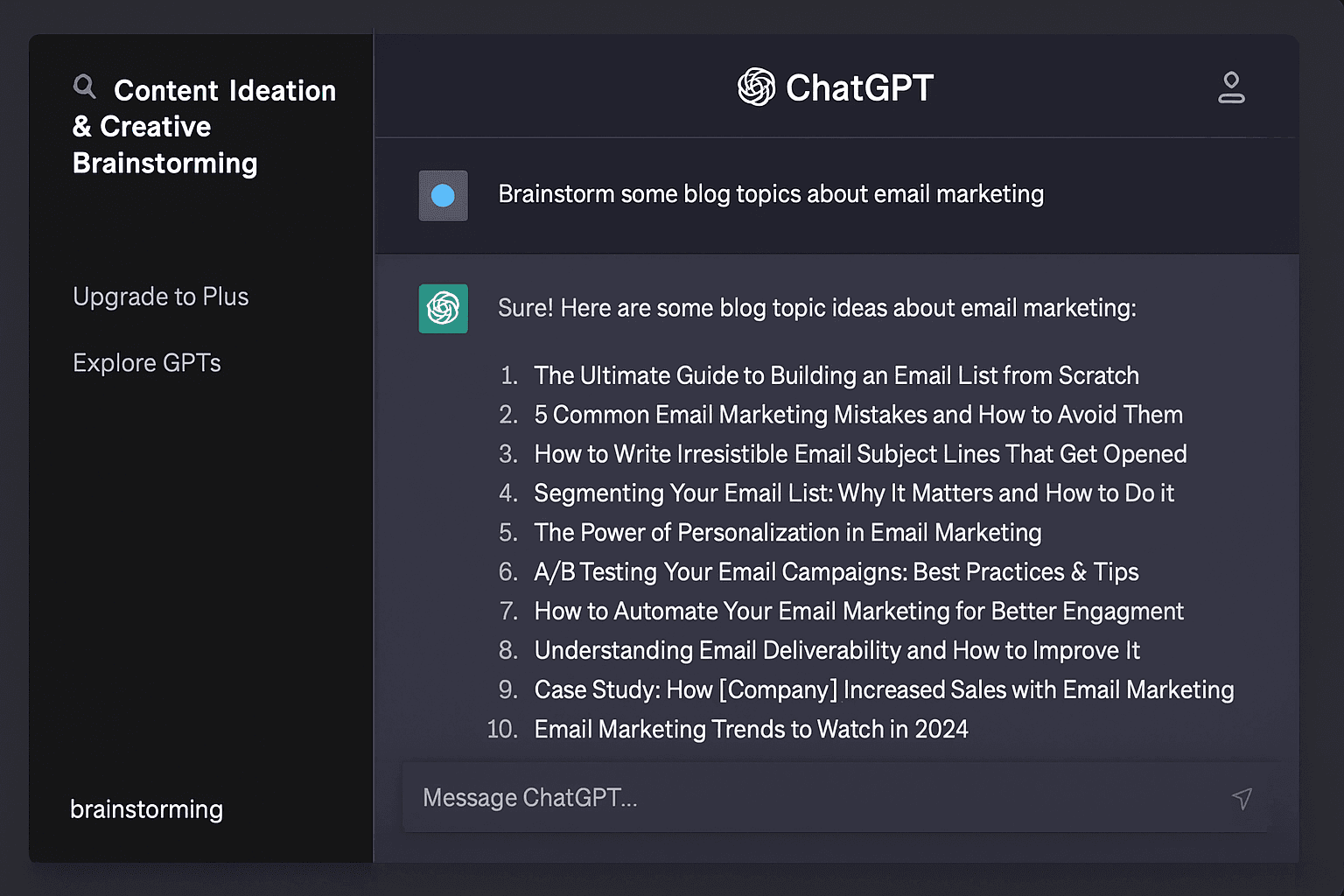
Task: Click the send message paper plane icon
Action: [x=1243, y=798]
